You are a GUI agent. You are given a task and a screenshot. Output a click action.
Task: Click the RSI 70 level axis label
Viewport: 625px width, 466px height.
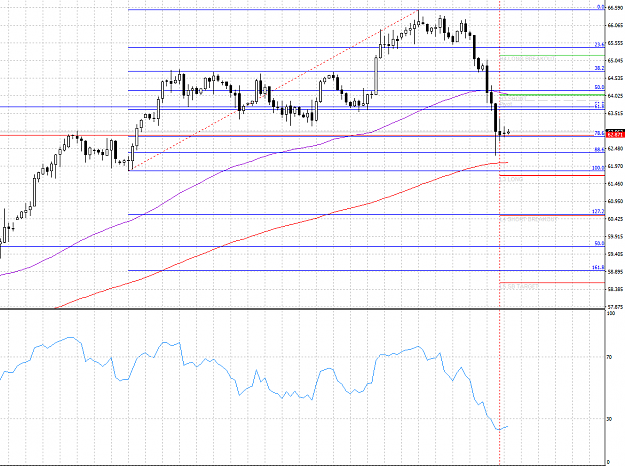point(609,358)
